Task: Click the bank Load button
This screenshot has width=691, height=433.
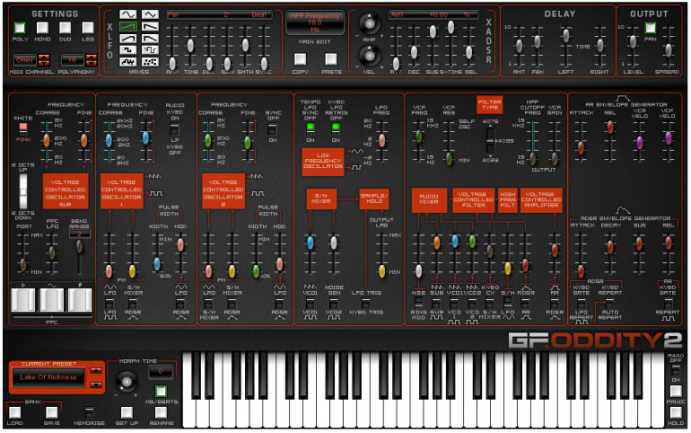Action: (x=15, y=412)
